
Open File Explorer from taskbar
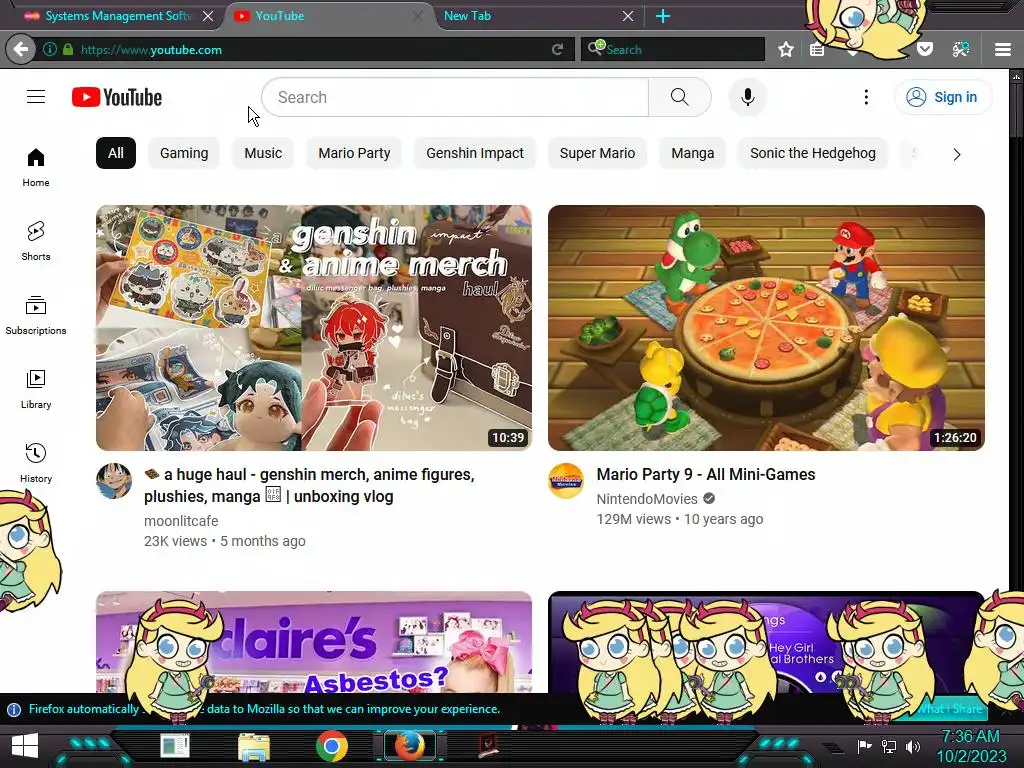[254, 747]
